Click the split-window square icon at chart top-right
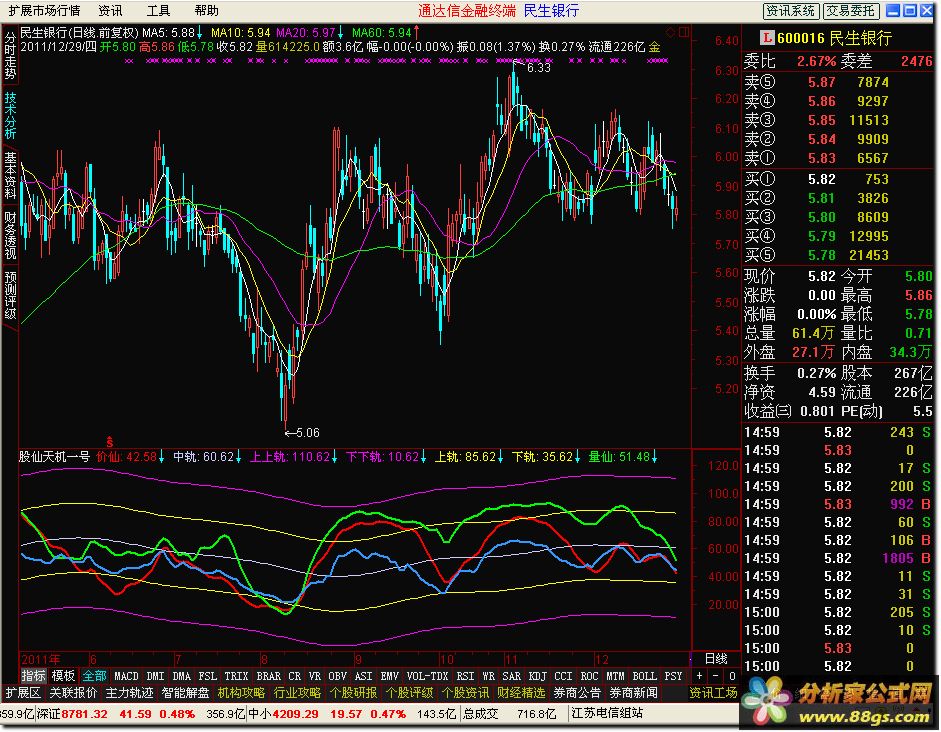 pyautogui.click(x=684, y=32)
